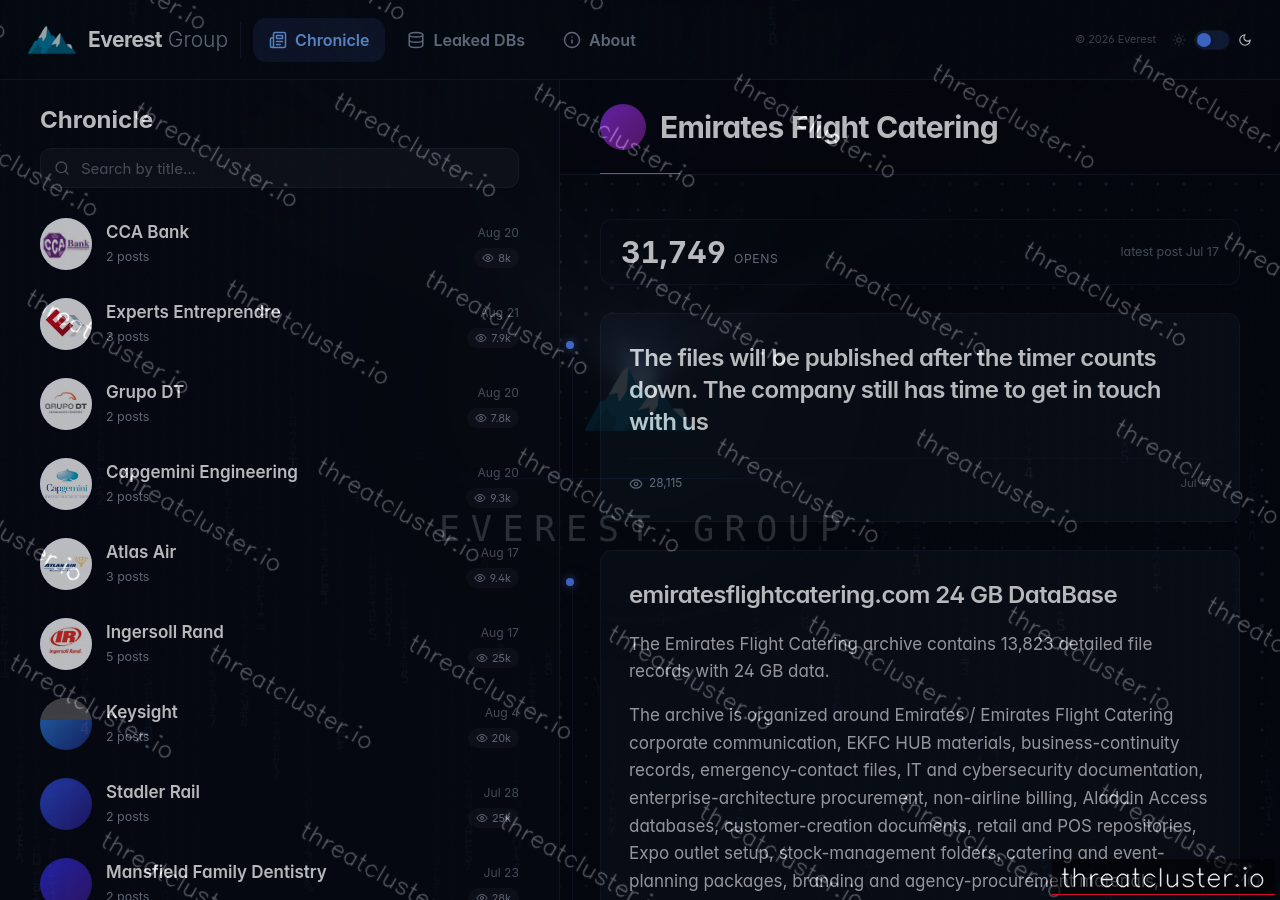This screenshot has width=1280, height=900.
Task: Open the Experts Entreprendre entry
Action: coord(279,324)
